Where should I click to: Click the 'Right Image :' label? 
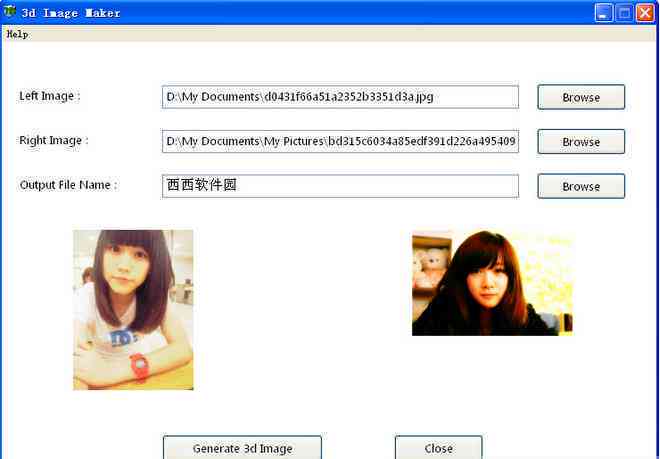pyautogui.click(x=54, y=141)
